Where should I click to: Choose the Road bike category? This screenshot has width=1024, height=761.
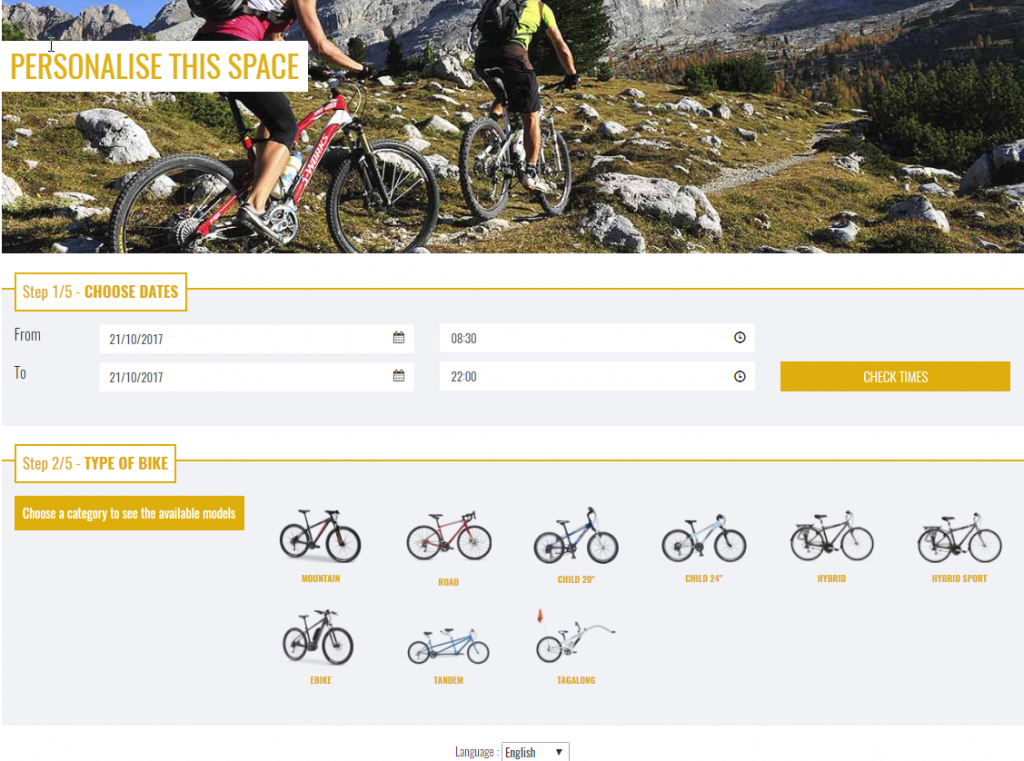pos(448,536)
